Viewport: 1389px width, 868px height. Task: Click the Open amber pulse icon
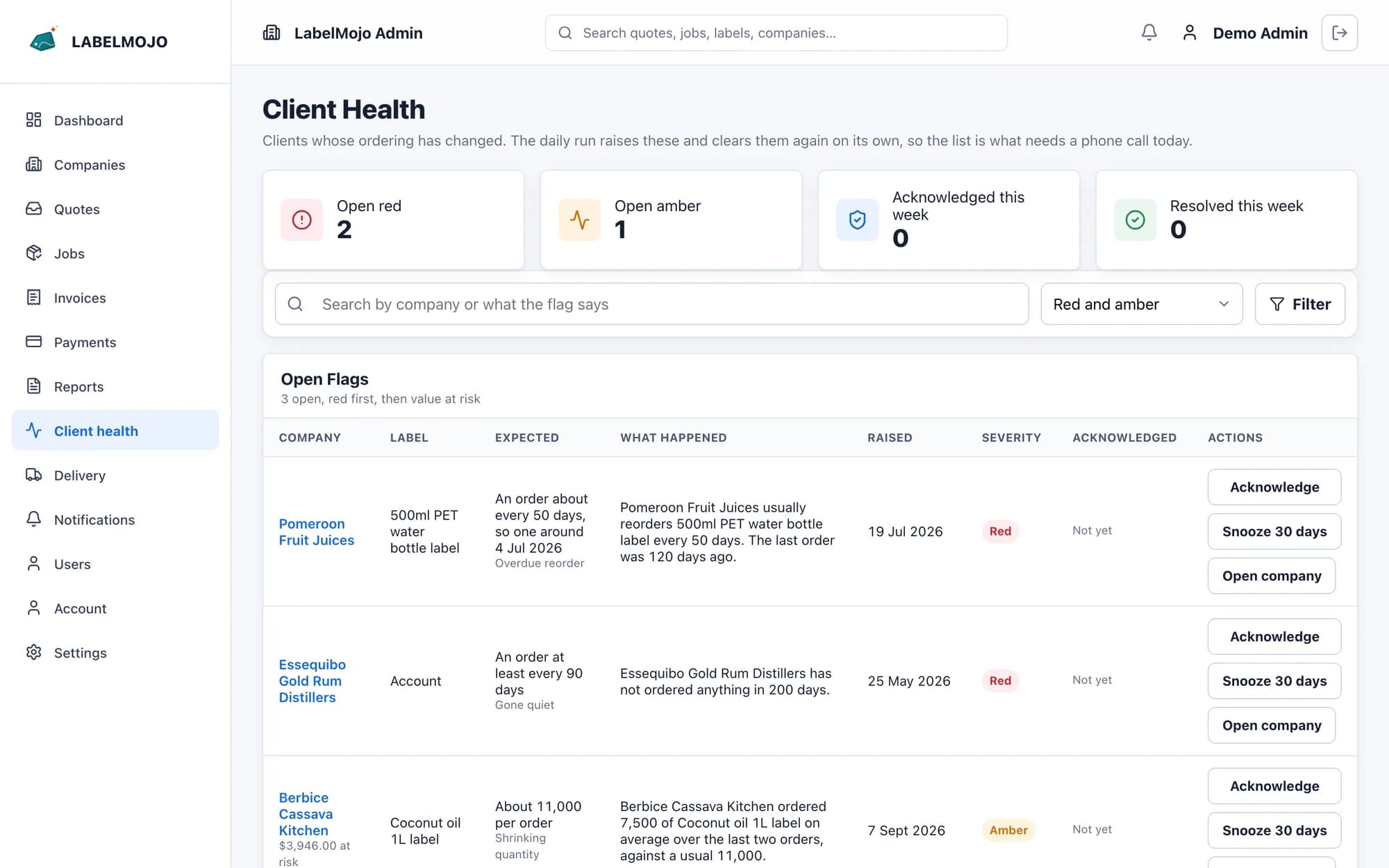pos(579,219)
